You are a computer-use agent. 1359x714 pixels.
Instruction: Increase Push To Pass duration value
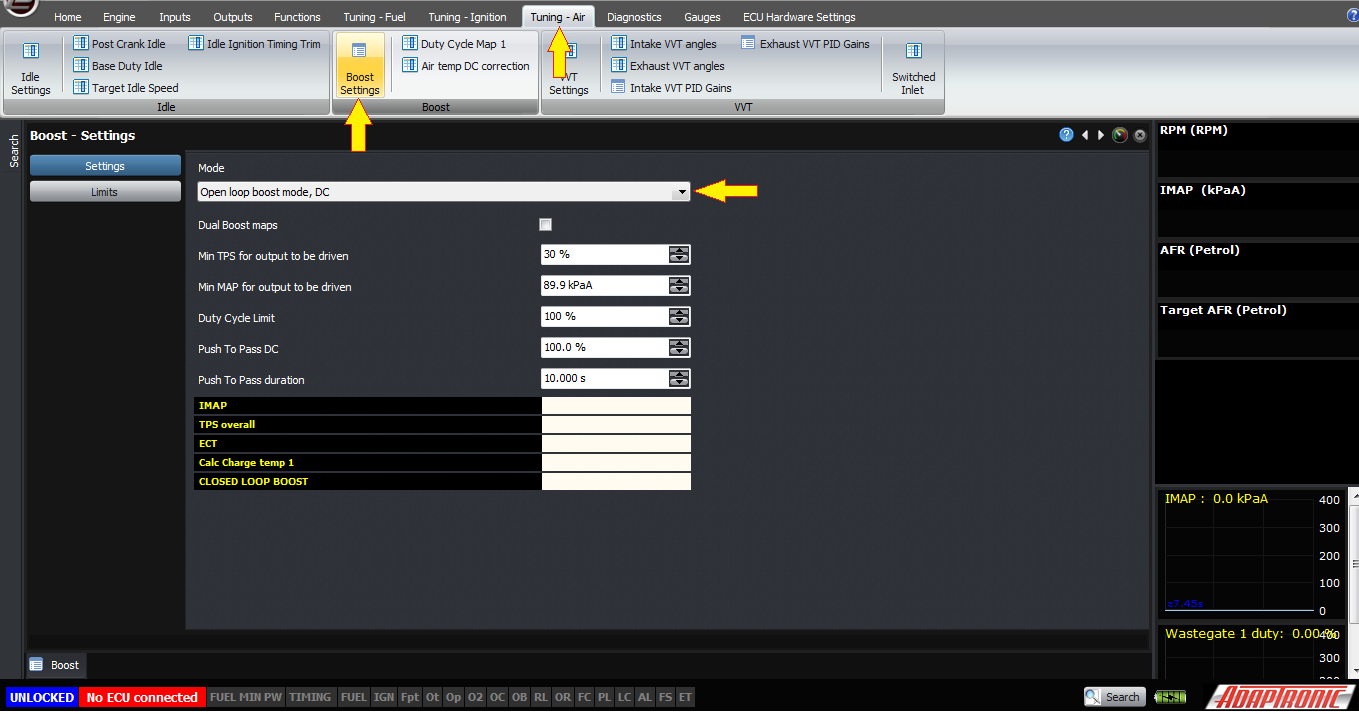pos(679,374)
